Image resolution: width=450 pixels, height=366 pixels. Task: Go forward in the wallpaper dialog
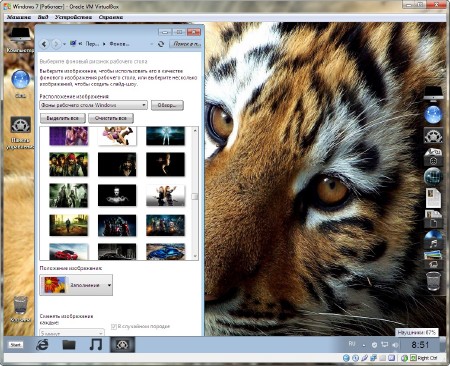[56, 44]
